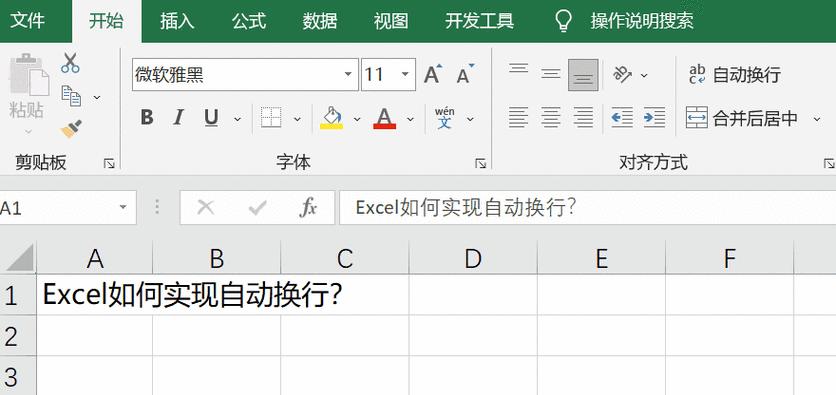Screen dimensions: 836x395
Task: Select cell A1 with Excel text
Action: tap(94, 295)
